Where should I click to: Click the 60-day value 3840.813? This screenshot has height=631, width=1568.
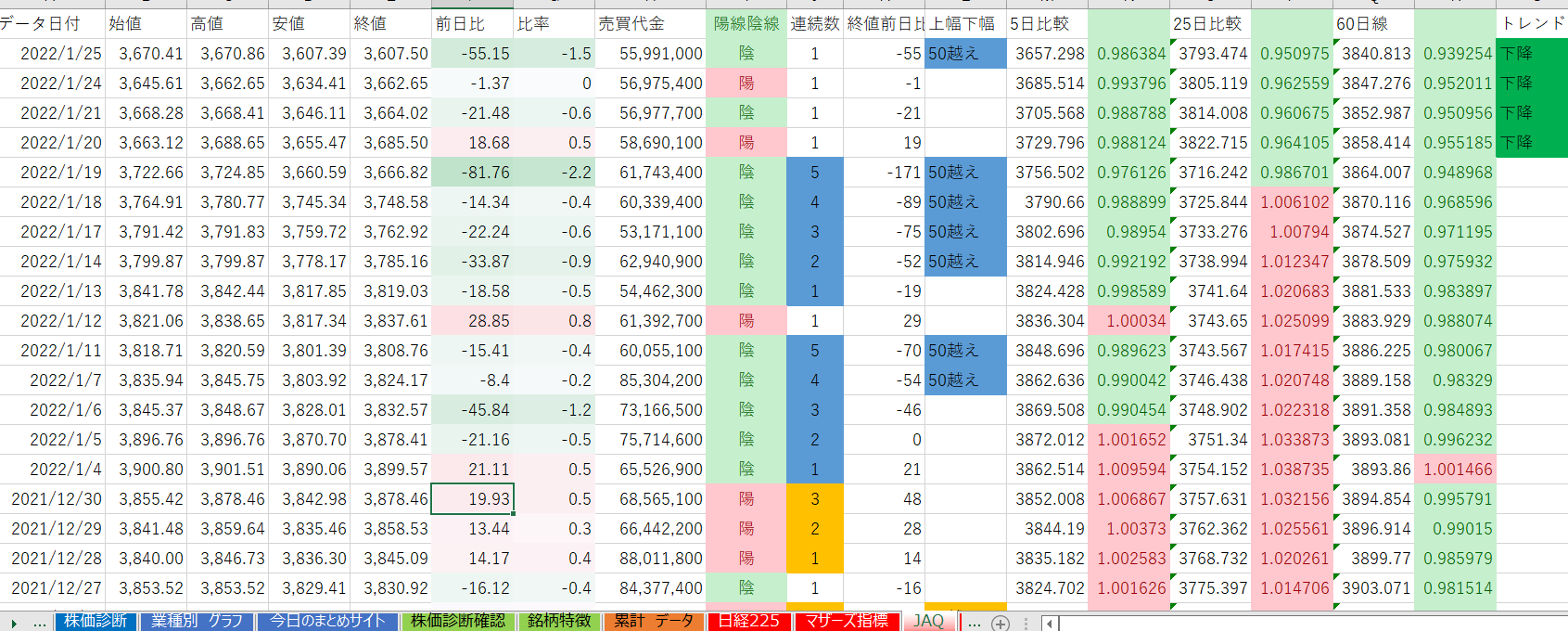pyautogui.click(x=1373, y=54)
